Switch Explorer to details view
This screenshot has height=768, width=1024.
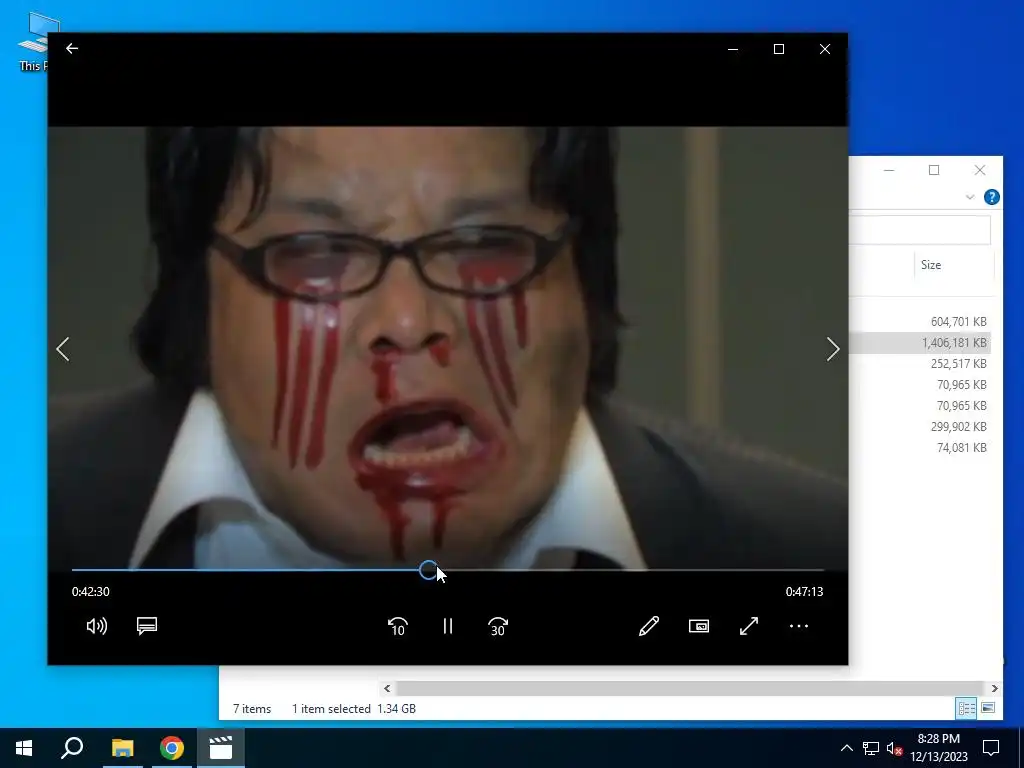coord(967,708)
